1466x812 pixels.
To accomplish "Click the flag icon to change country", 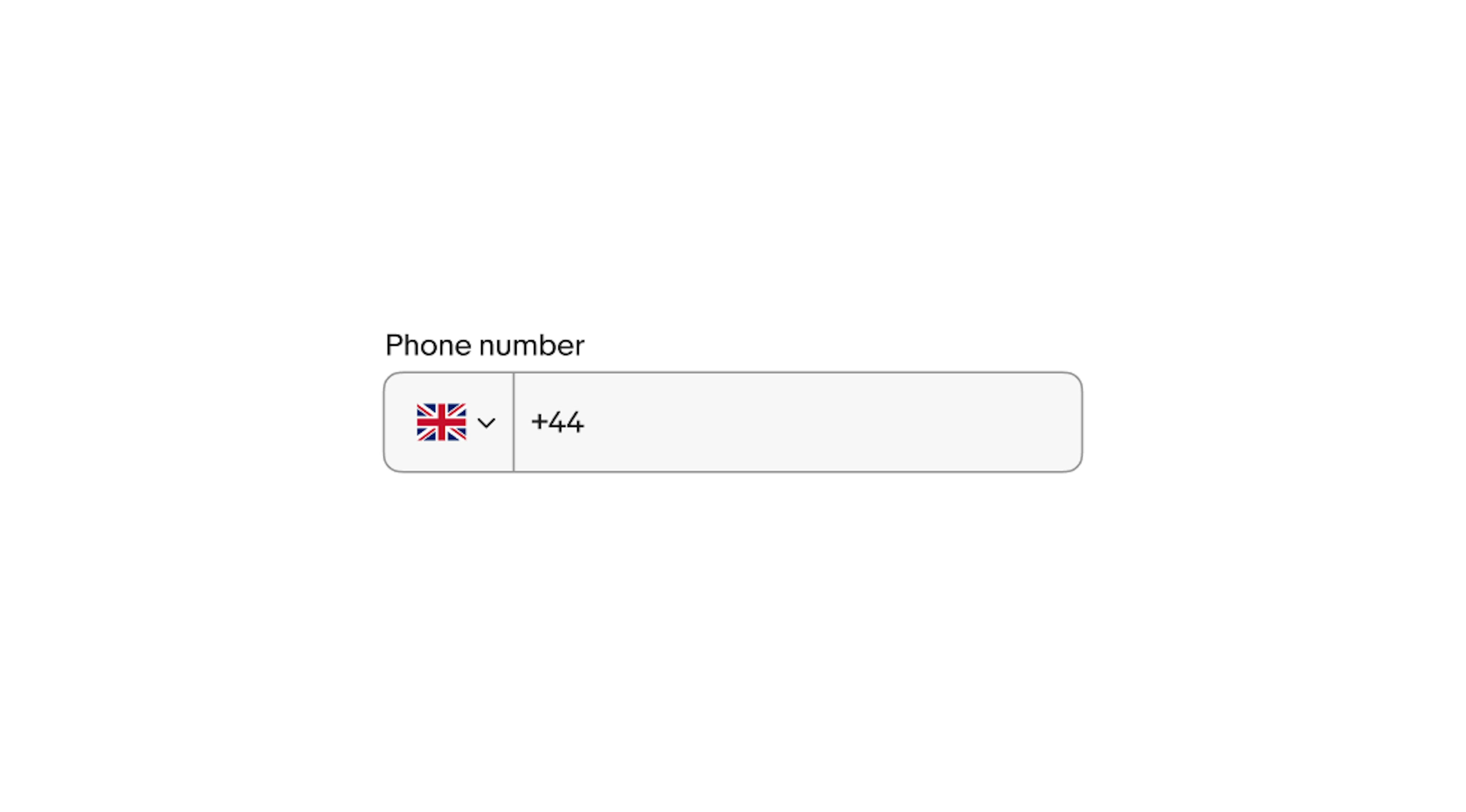I will pyautogui.click(x=441, y=421).
